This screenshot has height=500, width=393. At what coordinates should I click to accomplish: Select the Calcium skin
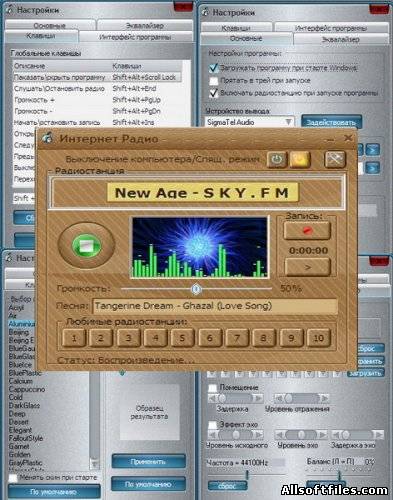click(20, 381)
